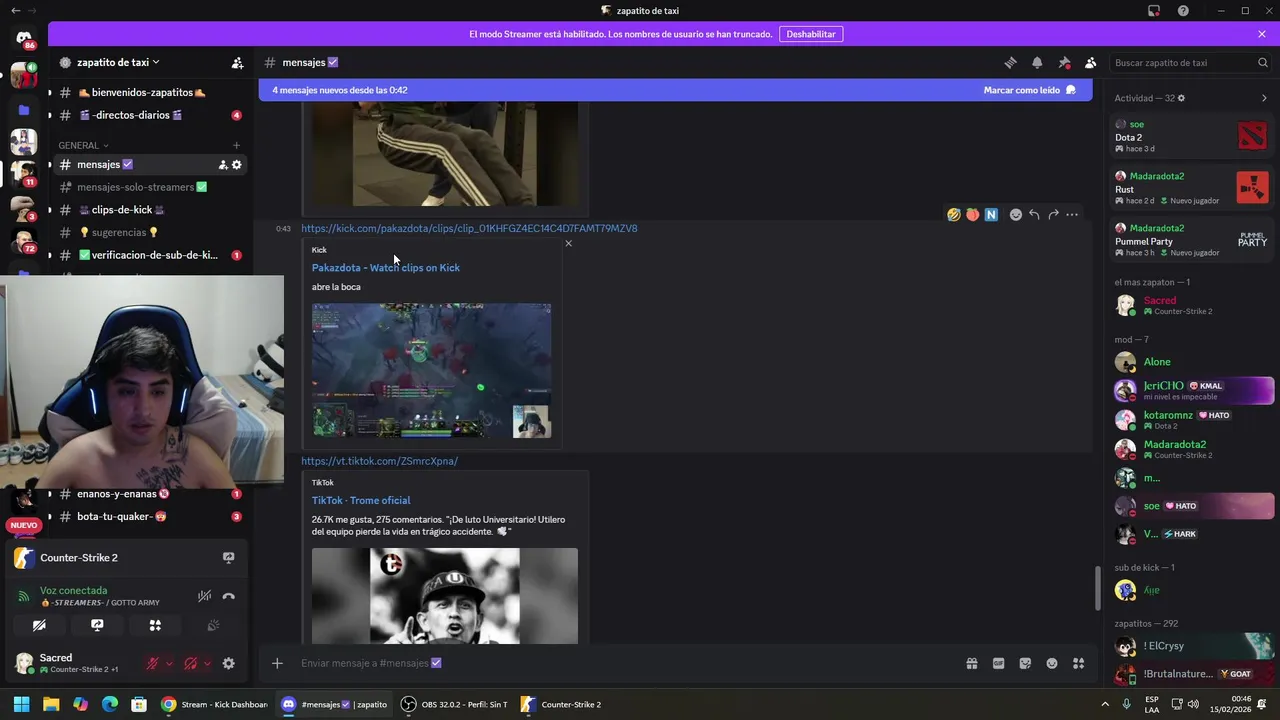The width and height of the screenshot is (1280, 720).
Task: Open emoji picker in message bar
Action: point(1052,663)
